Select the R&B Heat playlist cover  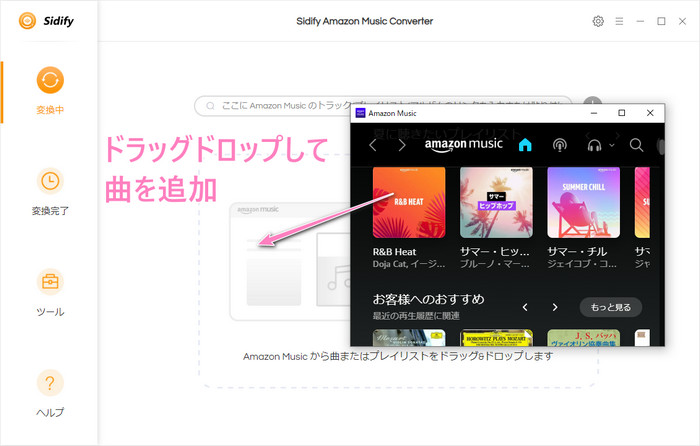(409, 202)
